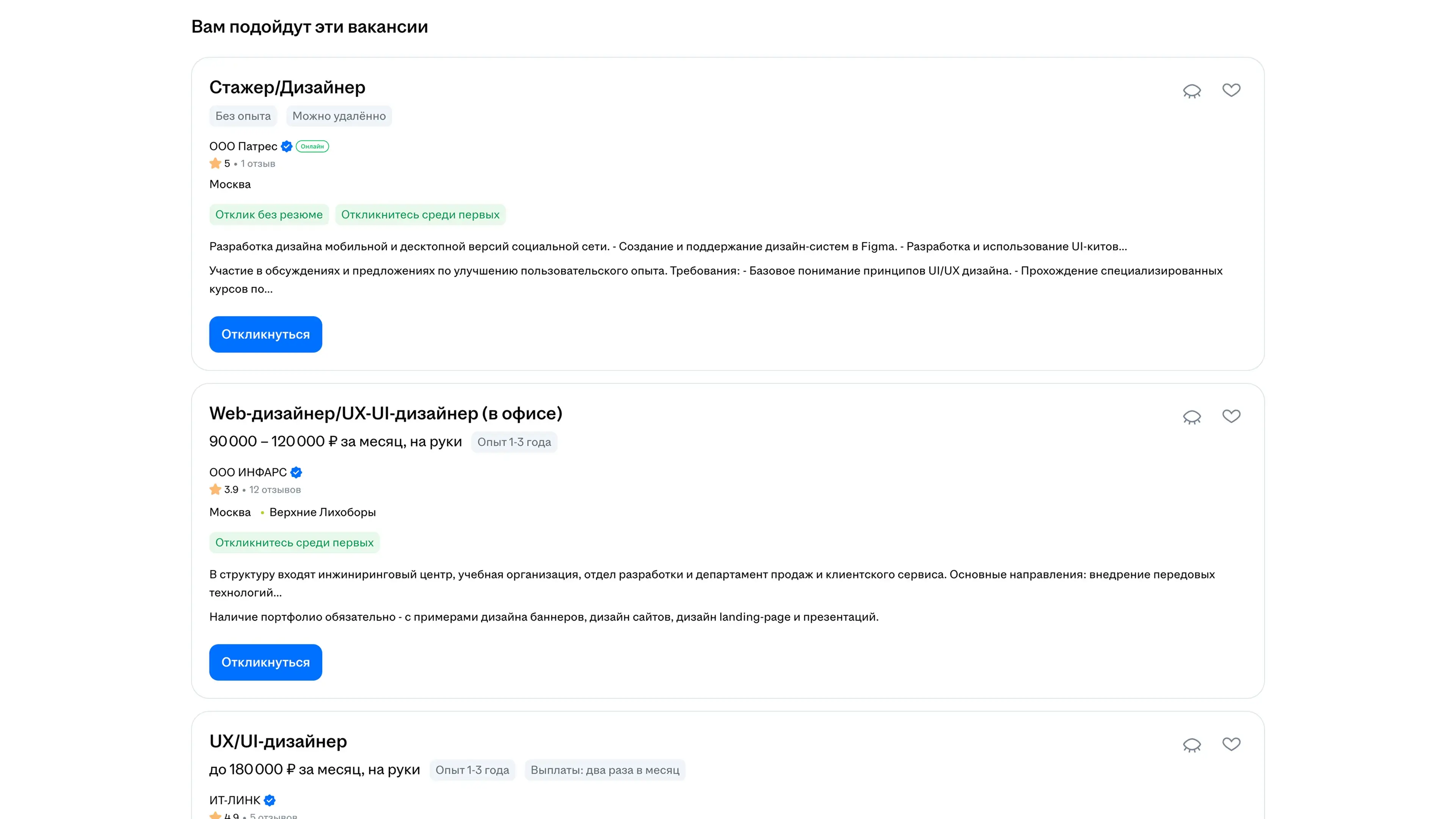Open the Стажер/Дизайнер vacancy title

(287, 88)
